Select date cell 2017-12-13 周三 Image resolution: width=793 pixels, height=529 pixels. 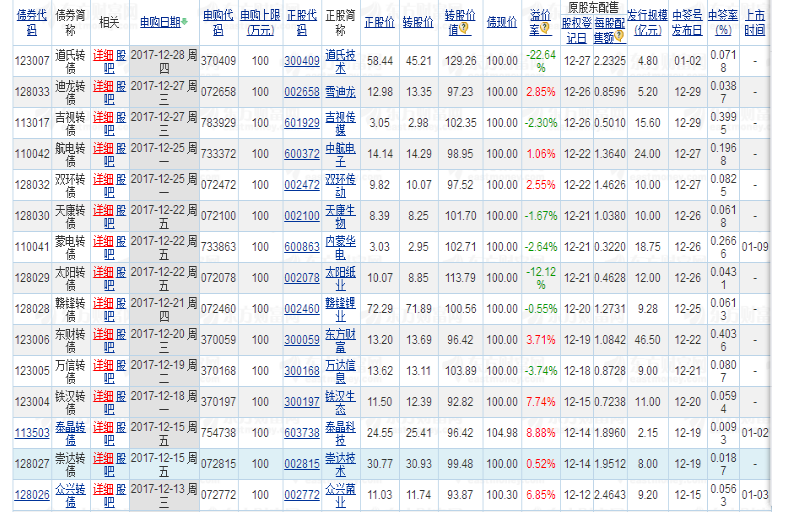(x=164, y=495)
